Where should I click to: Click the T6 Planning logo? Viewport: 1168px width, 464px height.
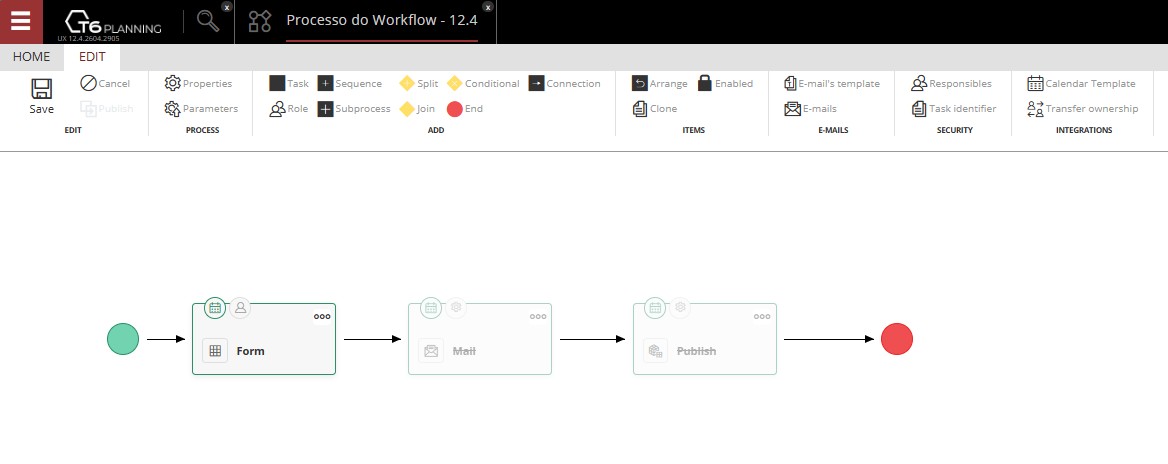[x=112, y=22]
